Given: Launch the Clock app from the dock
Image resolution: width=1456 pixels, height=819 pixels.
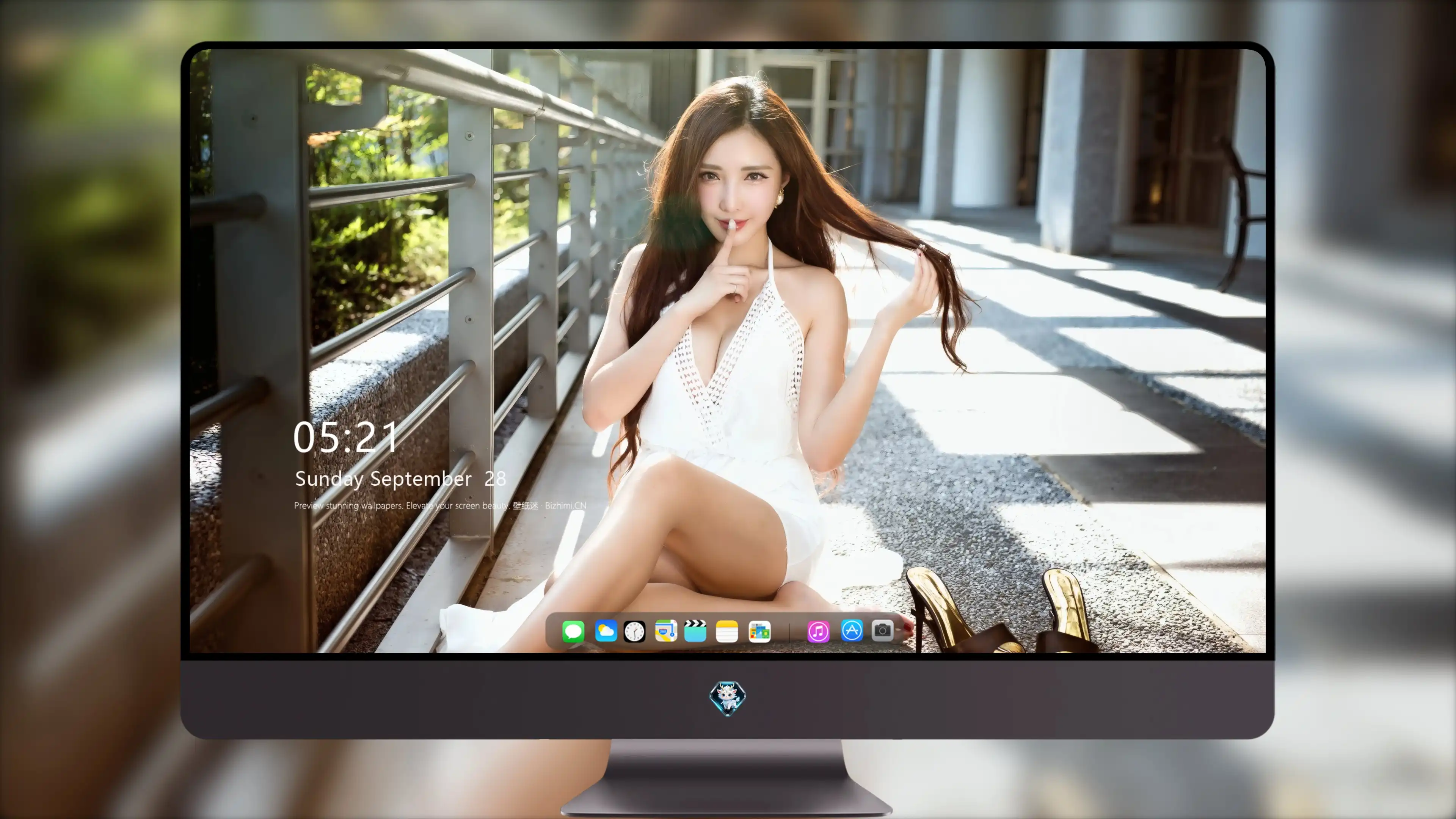Looking at the screenshot, I should [x=634, y=631].
